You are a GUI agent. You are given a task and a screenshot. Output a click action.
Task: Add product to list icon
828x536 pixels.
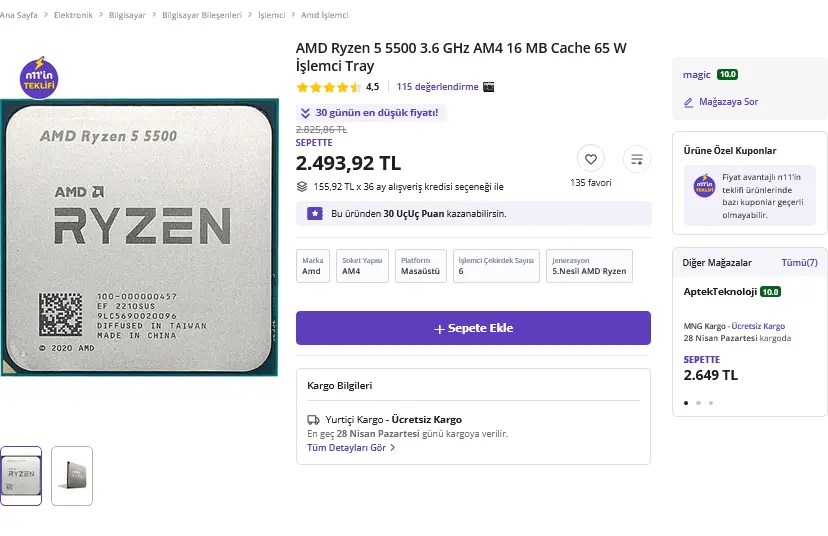click(637, 158)
